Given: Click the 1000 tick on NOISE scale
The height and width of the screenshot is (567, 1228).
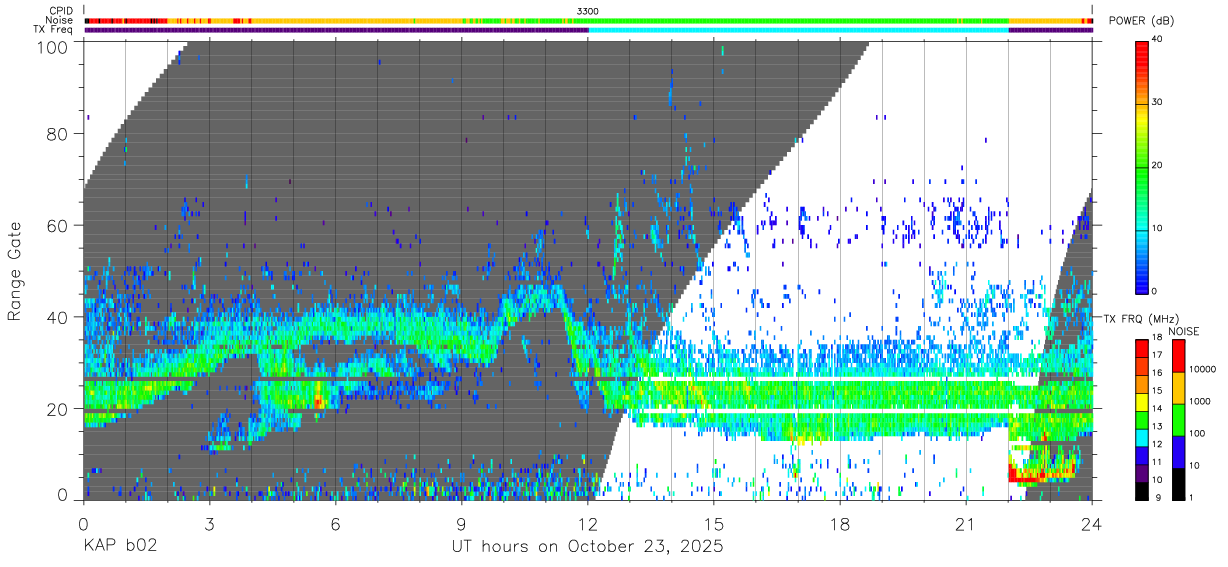Looking at the screenshot, I should pyautogui.click(x=1199, y=401).
